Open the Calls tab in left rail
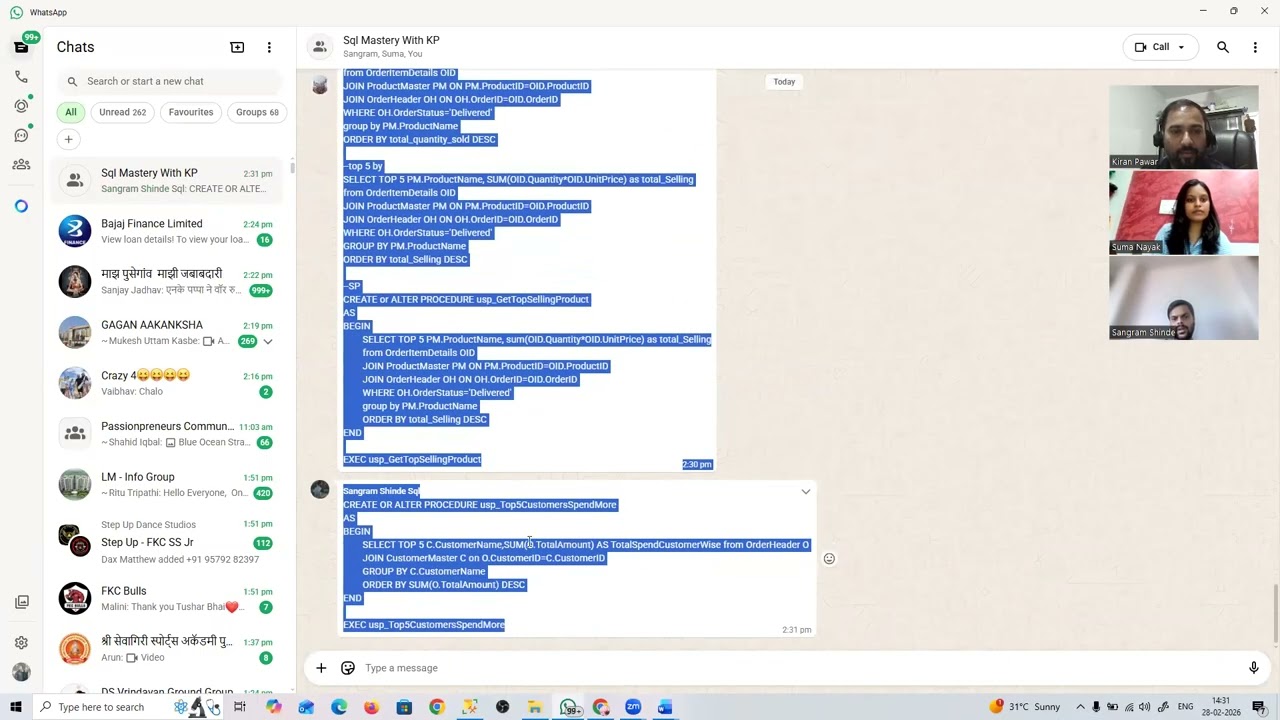 point(21,76)
